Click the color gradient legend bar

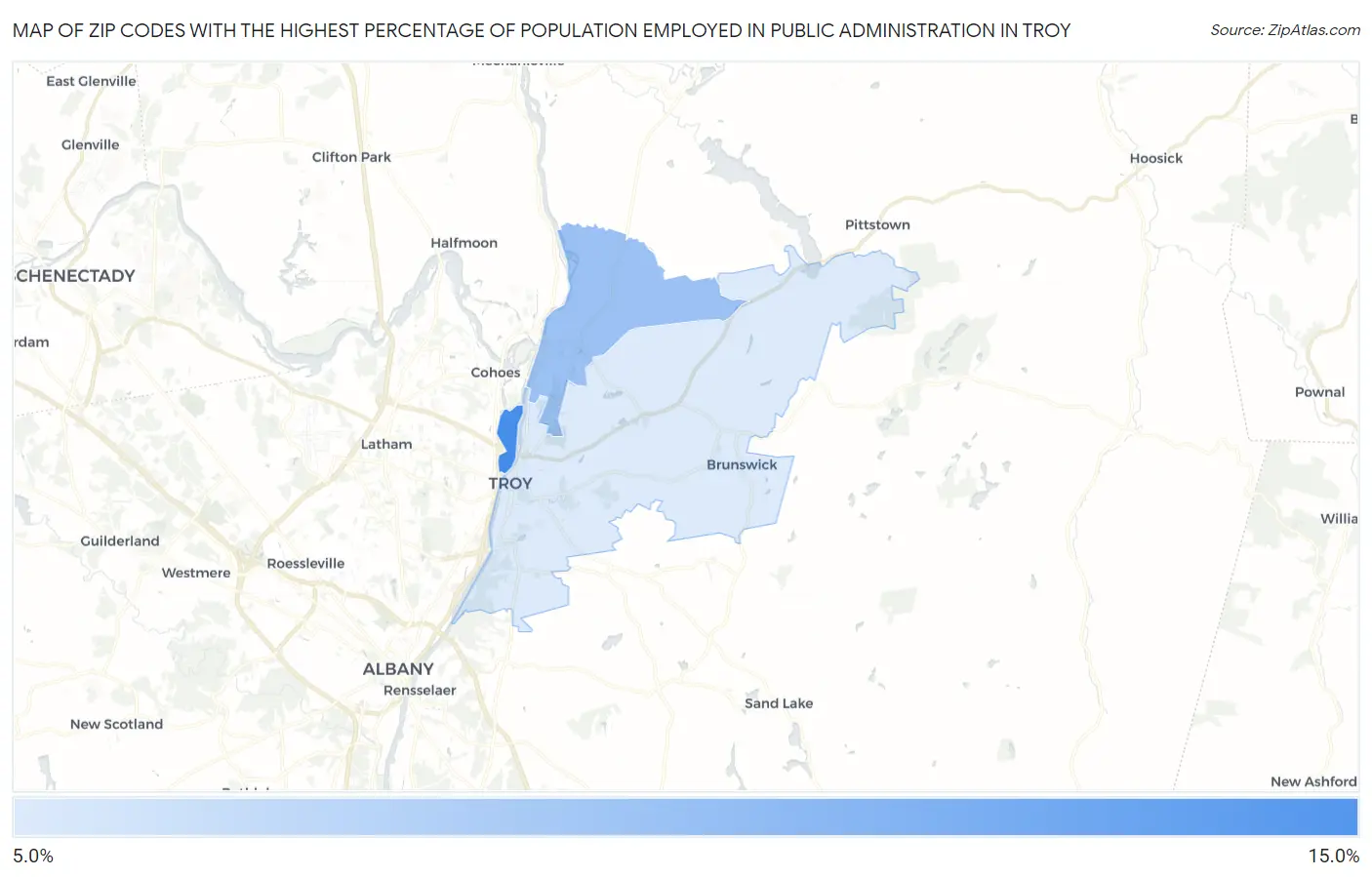click(x=685, y=817)
